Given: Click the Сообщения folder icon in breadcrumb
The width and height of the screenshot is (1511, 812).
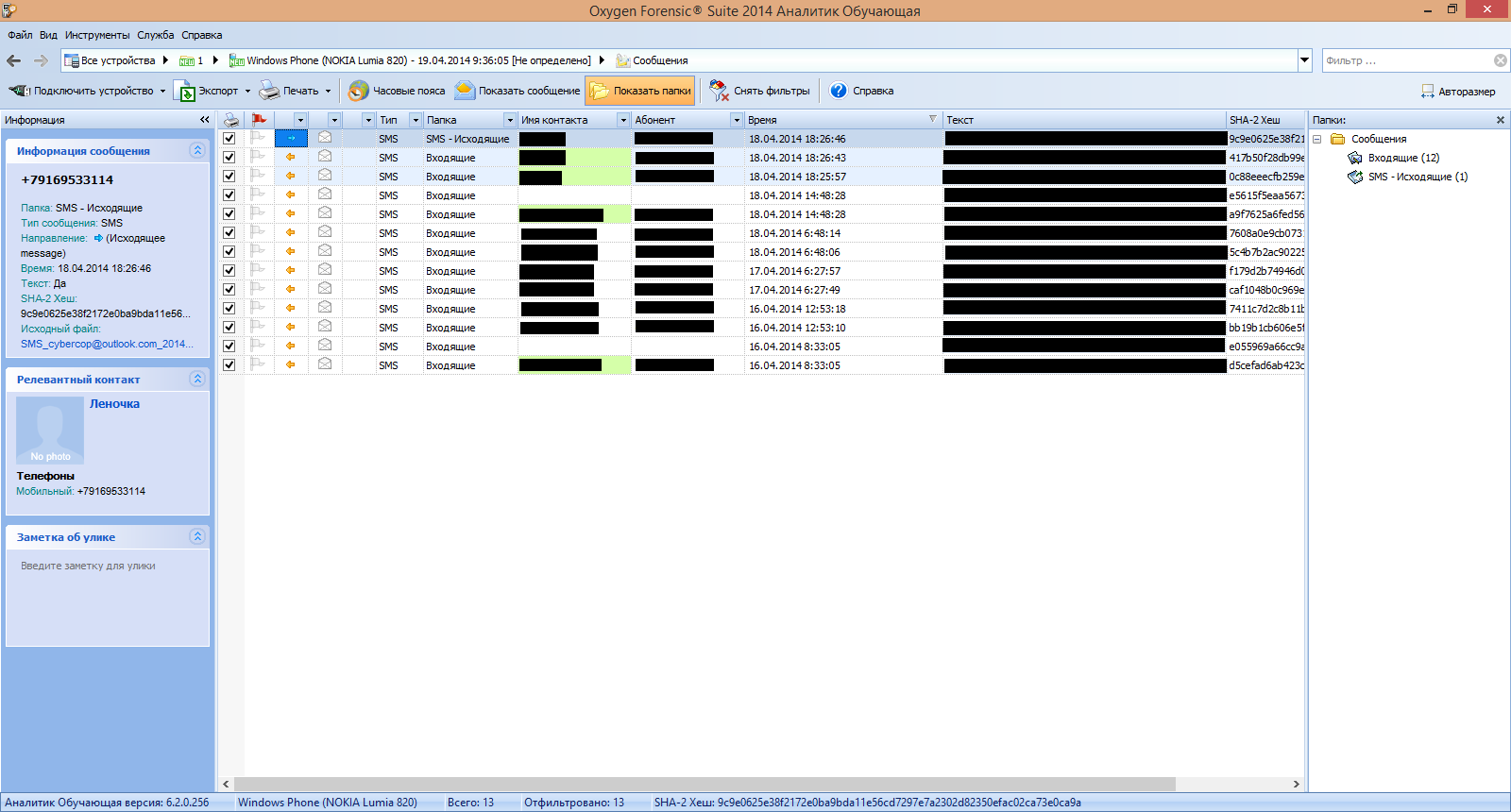Looking at the screenshot, I should 623,60.
